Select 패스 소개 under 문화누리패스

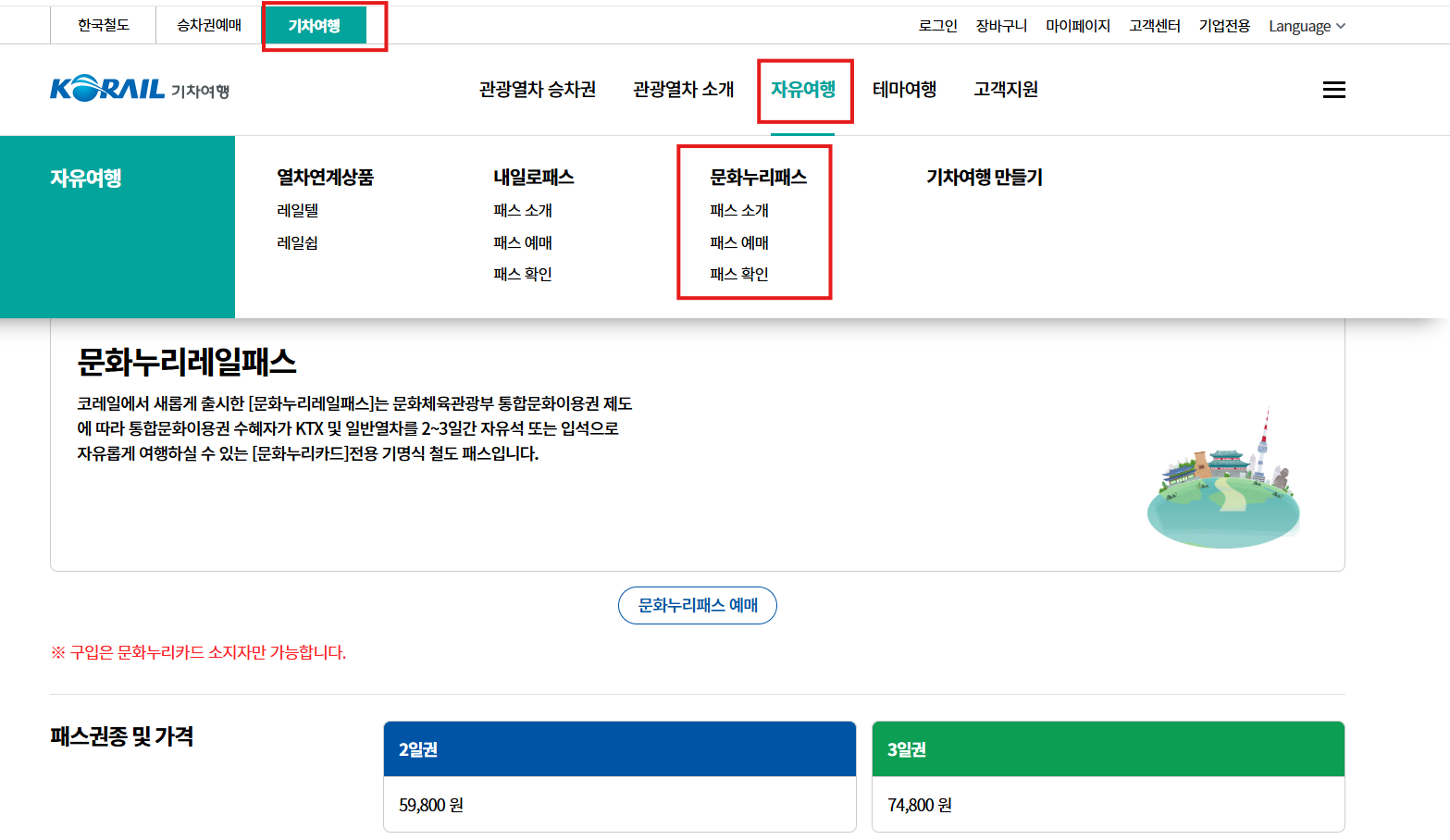click(739, 211)
